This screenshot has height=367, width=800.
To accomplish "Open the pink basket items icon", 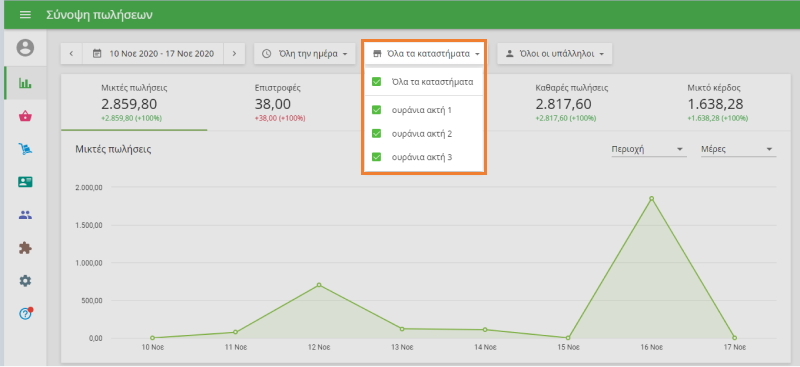I will point(25,116).
